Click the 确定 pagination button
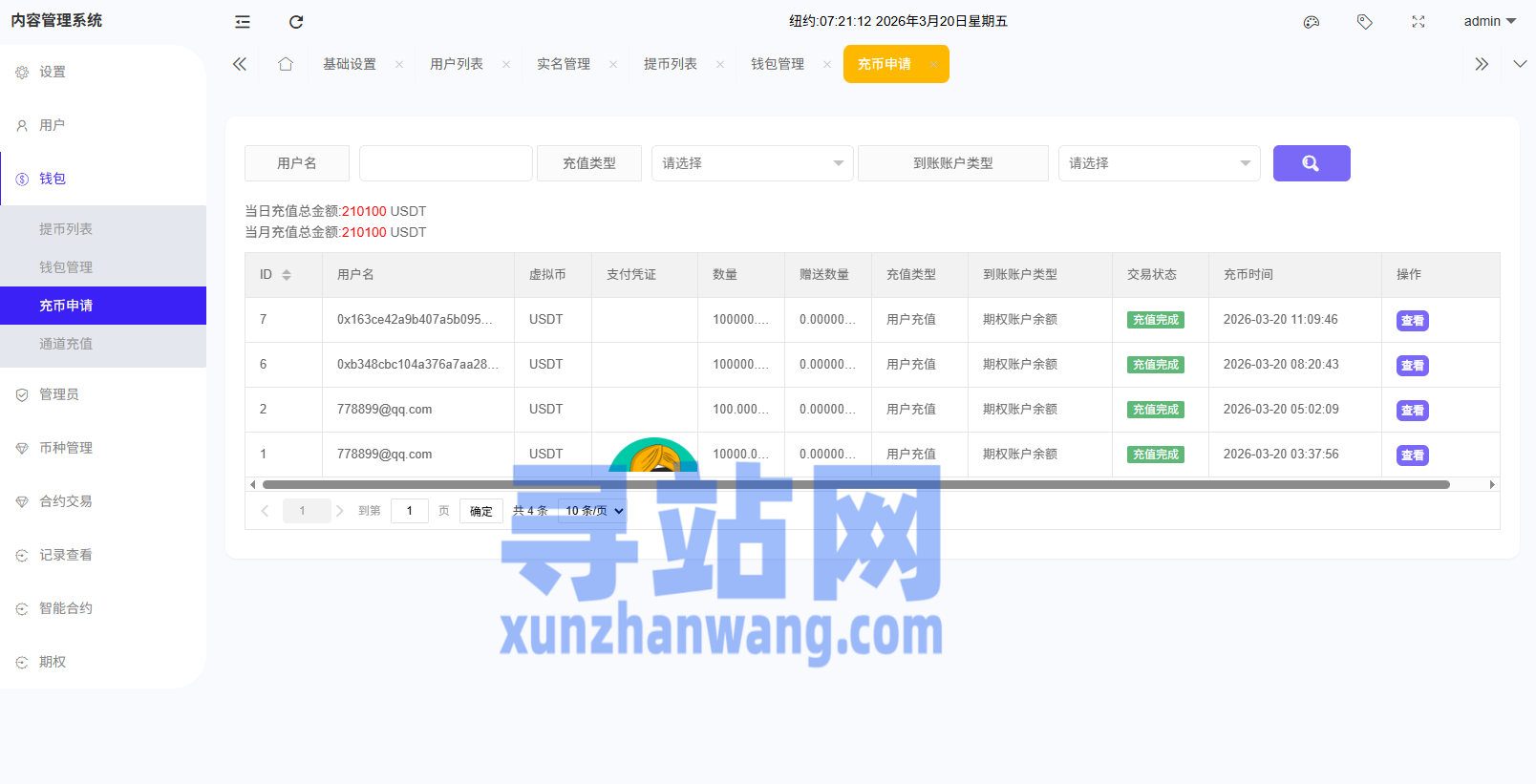Image resolution: width=1536 pixels, height=784 pixels. (x=480, y=511)
